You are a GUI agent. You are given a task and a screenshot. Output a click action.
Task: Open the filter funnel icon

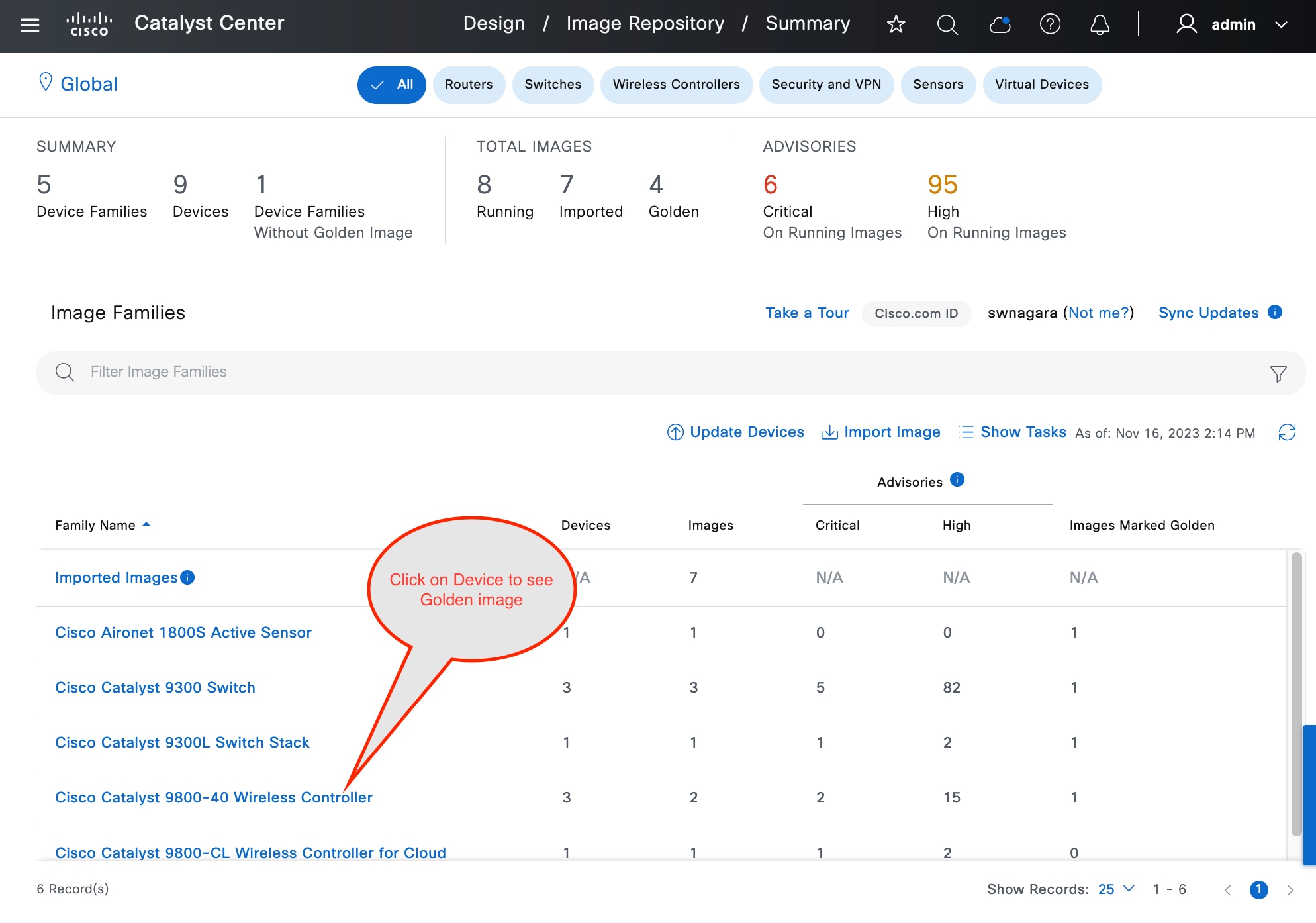pyautogui.click(x=1278, y=373)
